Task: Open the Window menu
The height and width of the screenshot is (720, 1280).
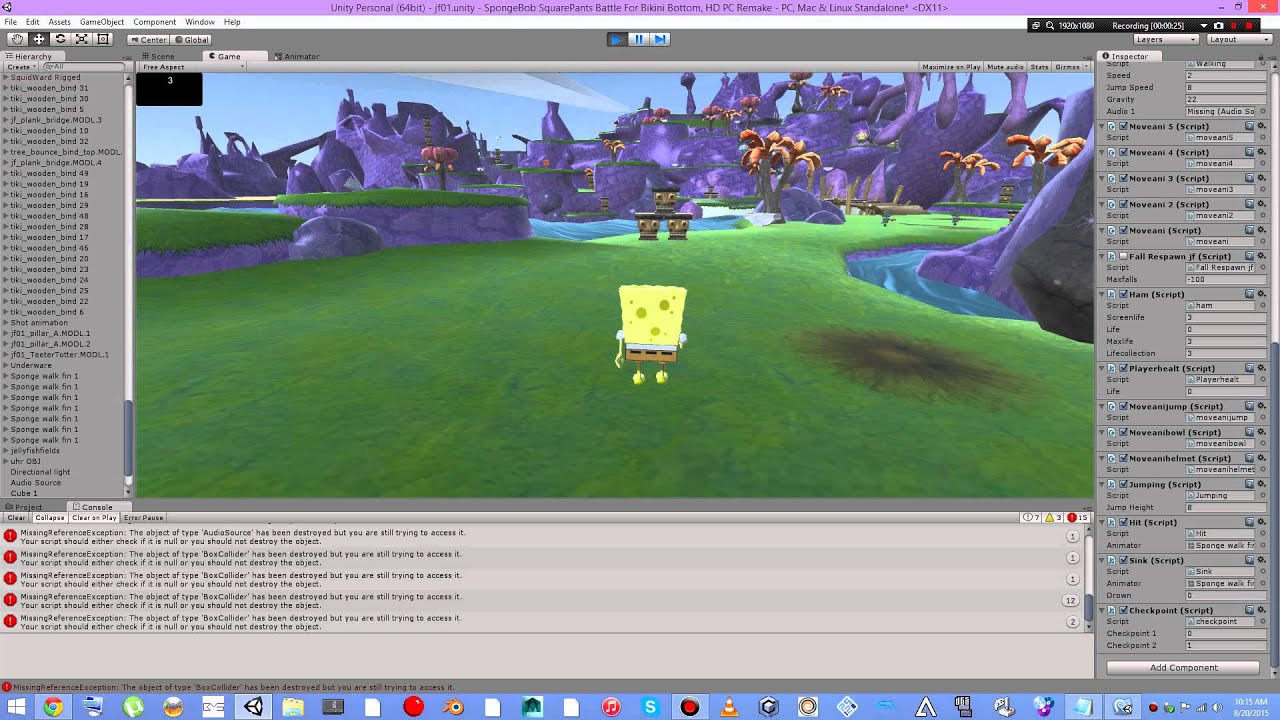Action: pyautogui.click(x=200, y=21)
